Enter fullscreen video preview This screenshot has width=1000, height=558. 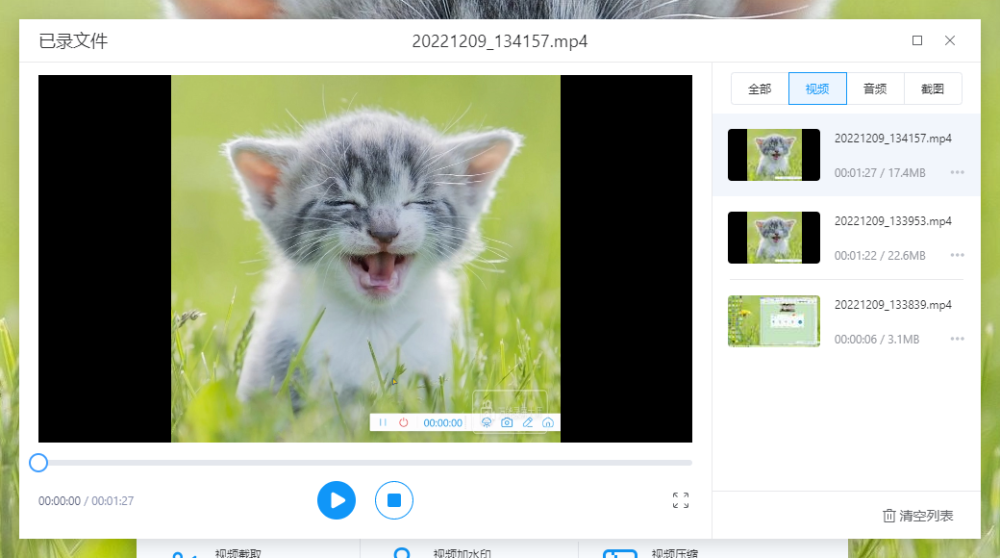pos(680,500)
